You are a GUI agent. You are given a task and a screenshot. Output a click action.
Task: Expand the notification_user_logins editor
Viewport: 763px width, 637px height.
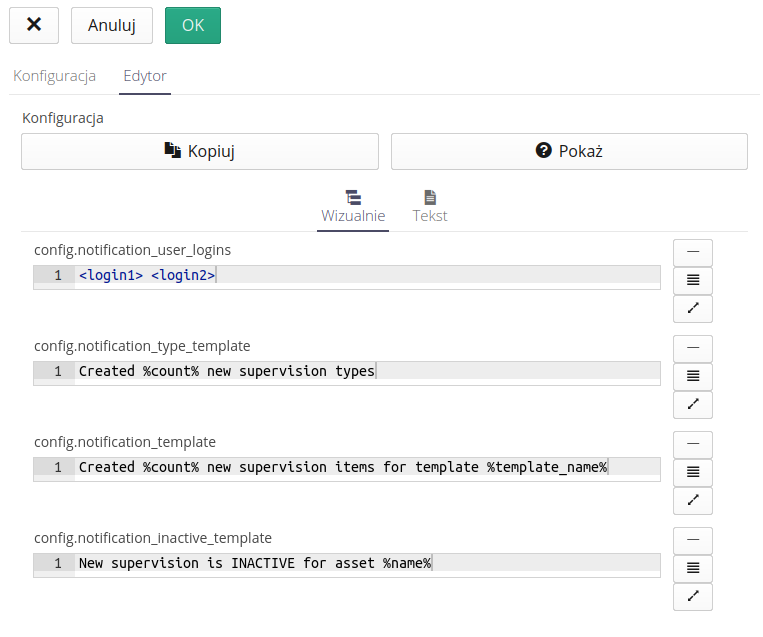coord(693,309)
